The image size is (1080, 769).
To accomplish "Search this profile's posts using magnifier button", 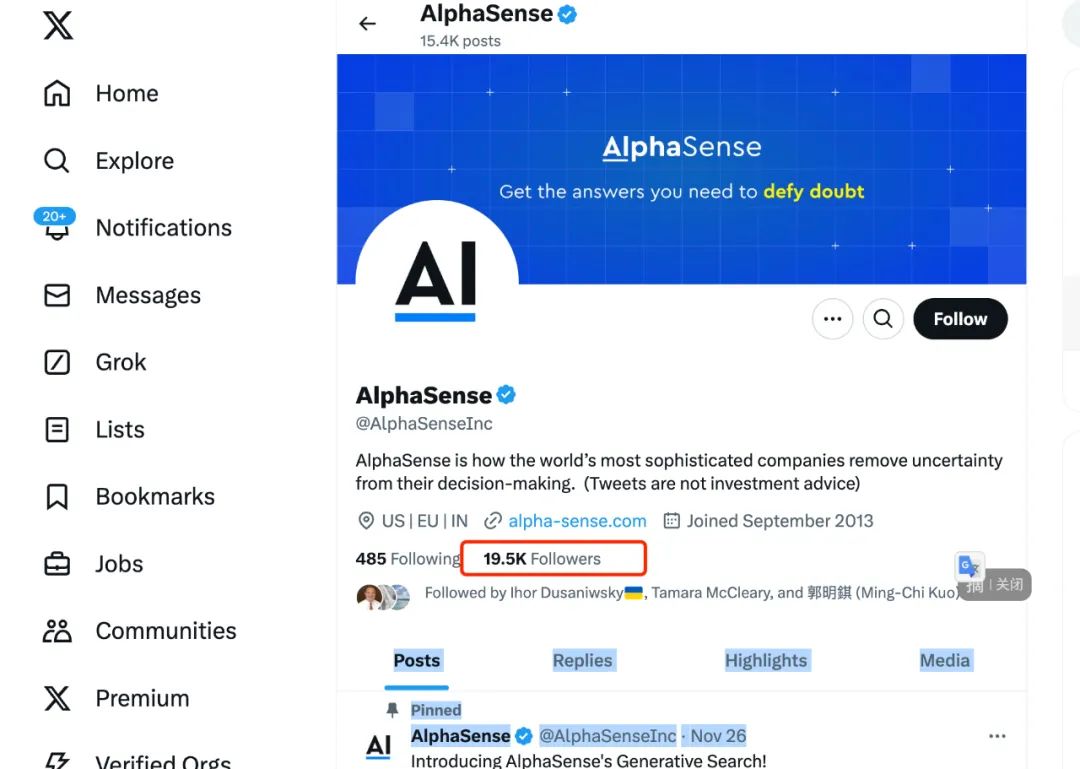I will [883, 319].
